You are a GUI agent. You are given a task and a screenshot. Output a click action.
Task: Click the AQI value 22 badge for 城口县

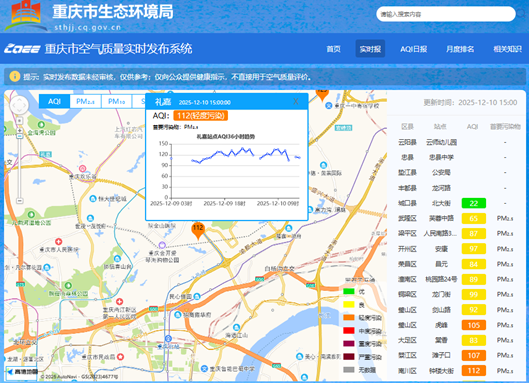[474, 203]
